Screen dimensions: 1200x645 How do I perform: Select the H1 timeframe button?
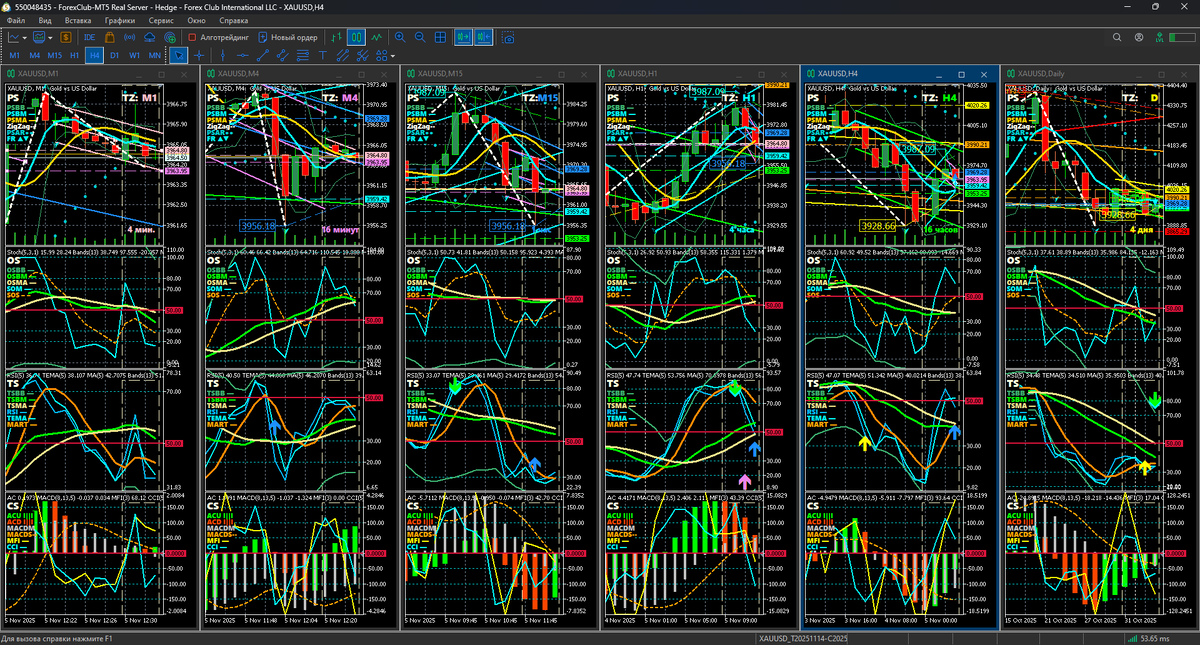click(74, 55)
